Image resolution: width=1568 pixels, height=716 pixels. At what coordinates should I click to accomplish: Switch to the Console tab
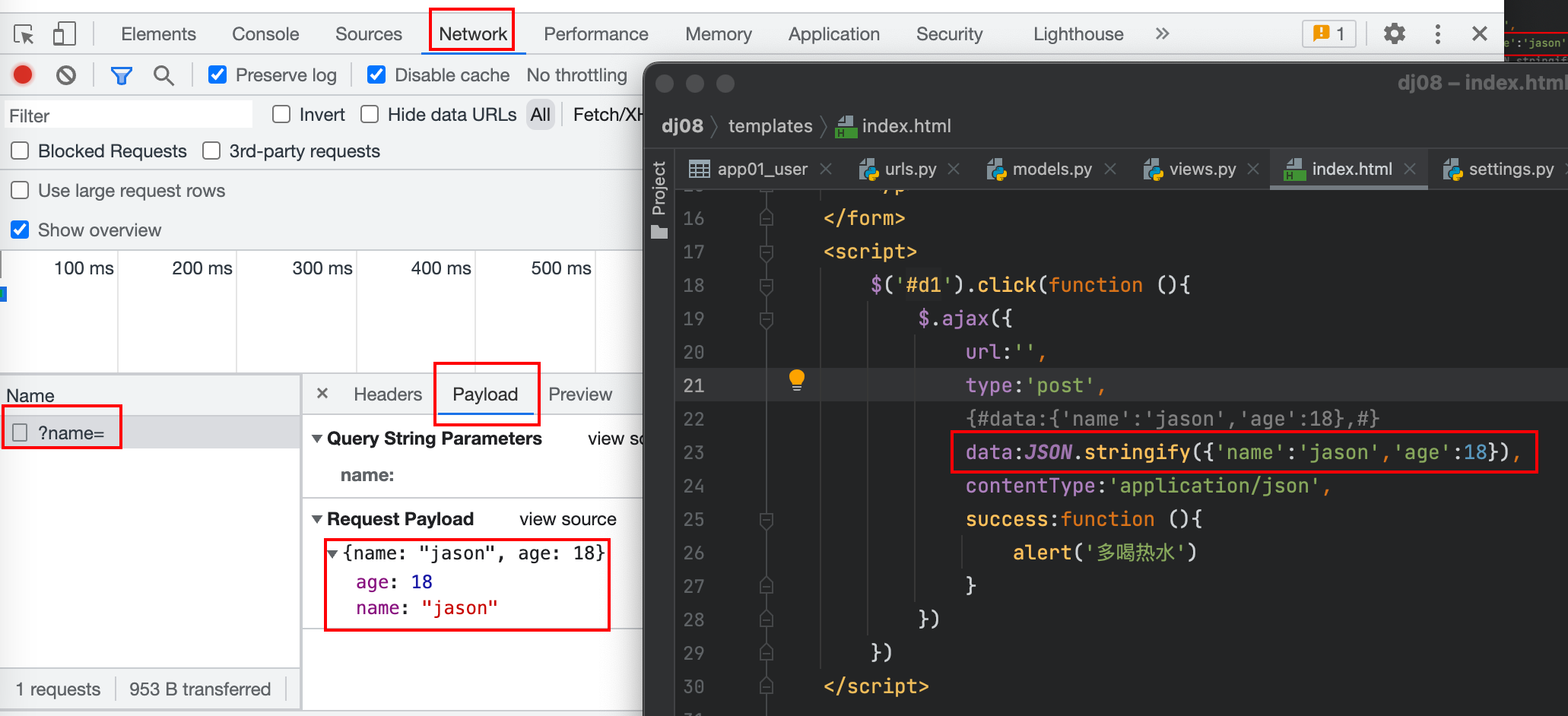click(x=265, y=34)
